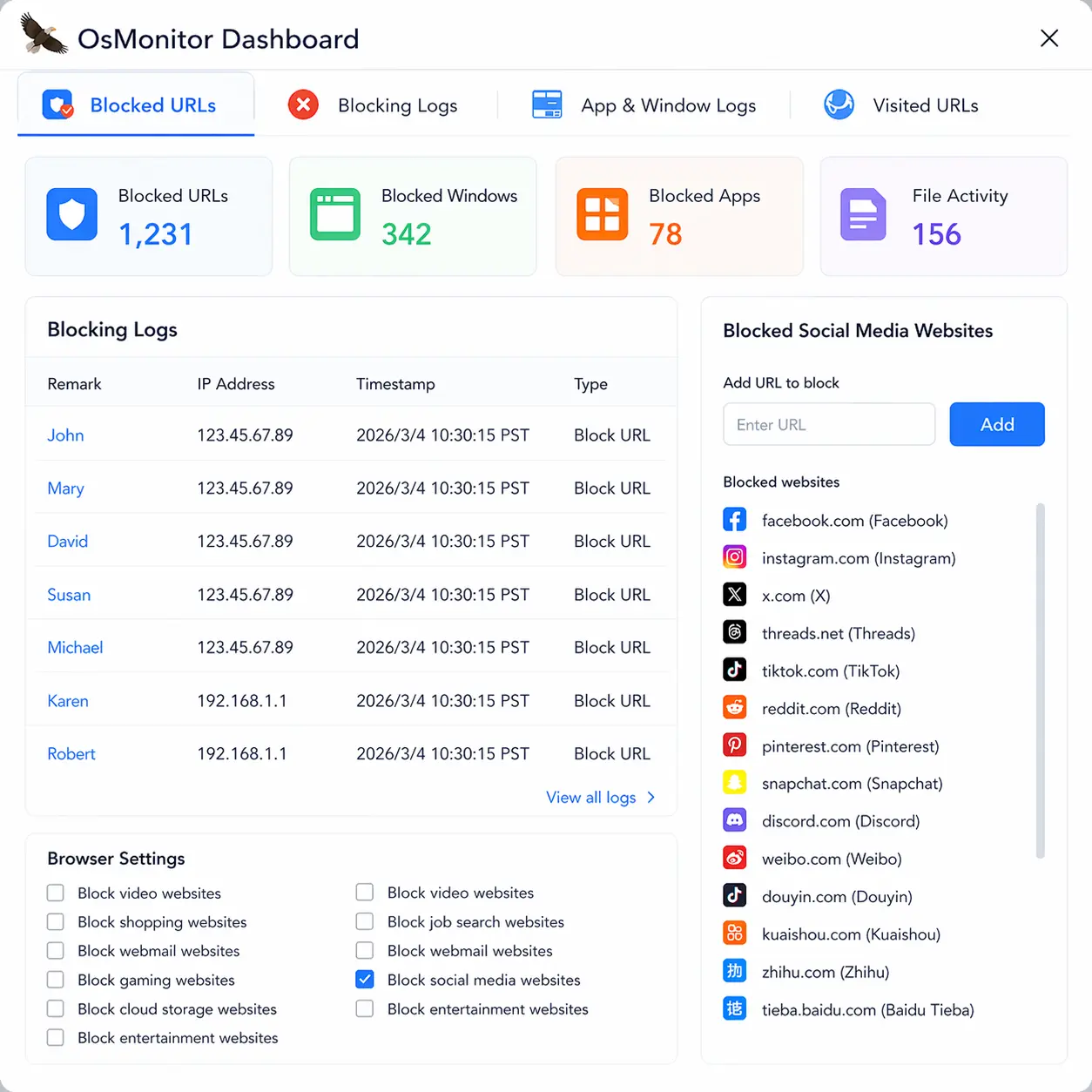Click 192.168.1.1 in Karen's row
1092x1092 pixels.
242,700
